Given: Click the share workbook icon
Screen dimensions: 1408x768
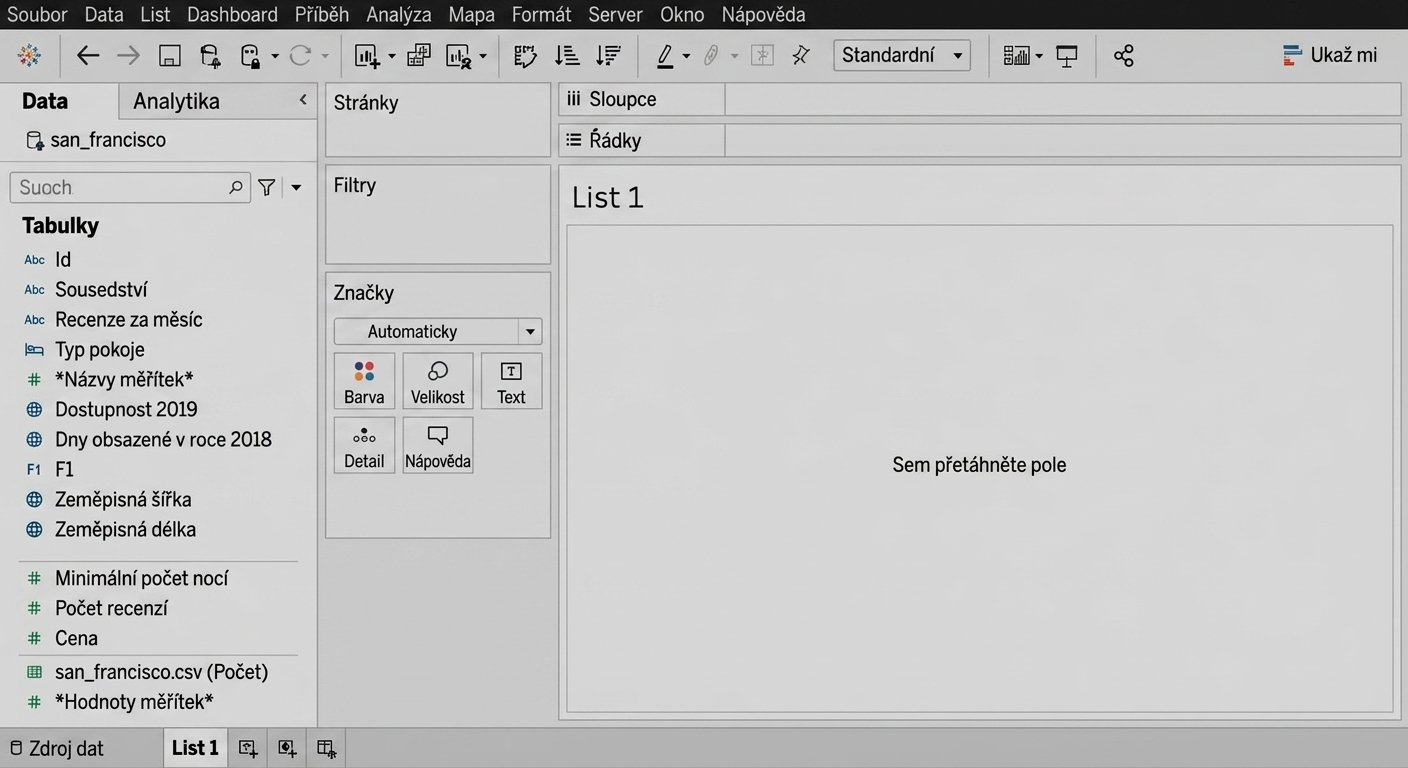Looking at the screenshot, I should (1124, 56).
